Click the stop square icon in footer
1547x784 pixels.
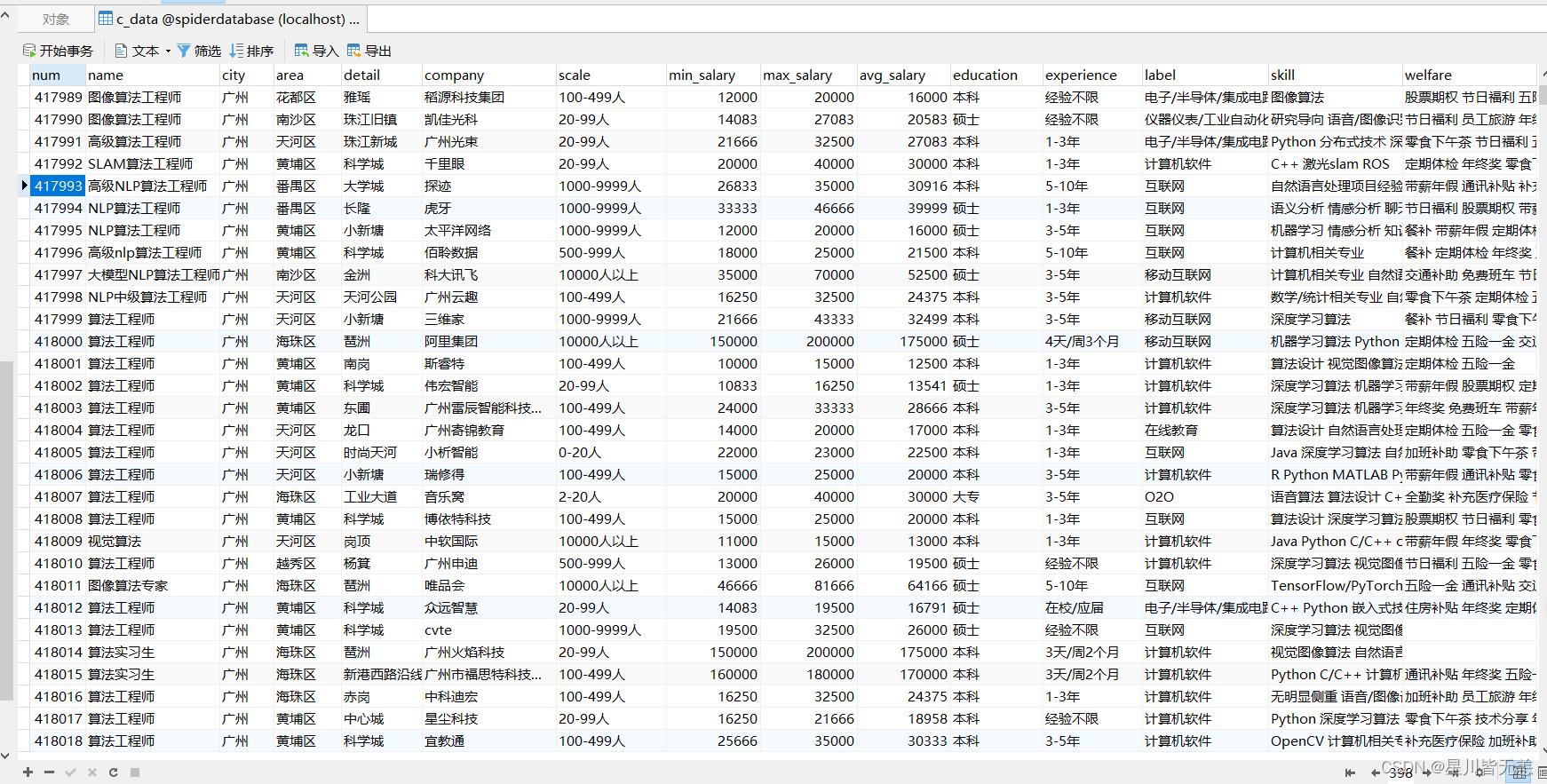[135, 772]
